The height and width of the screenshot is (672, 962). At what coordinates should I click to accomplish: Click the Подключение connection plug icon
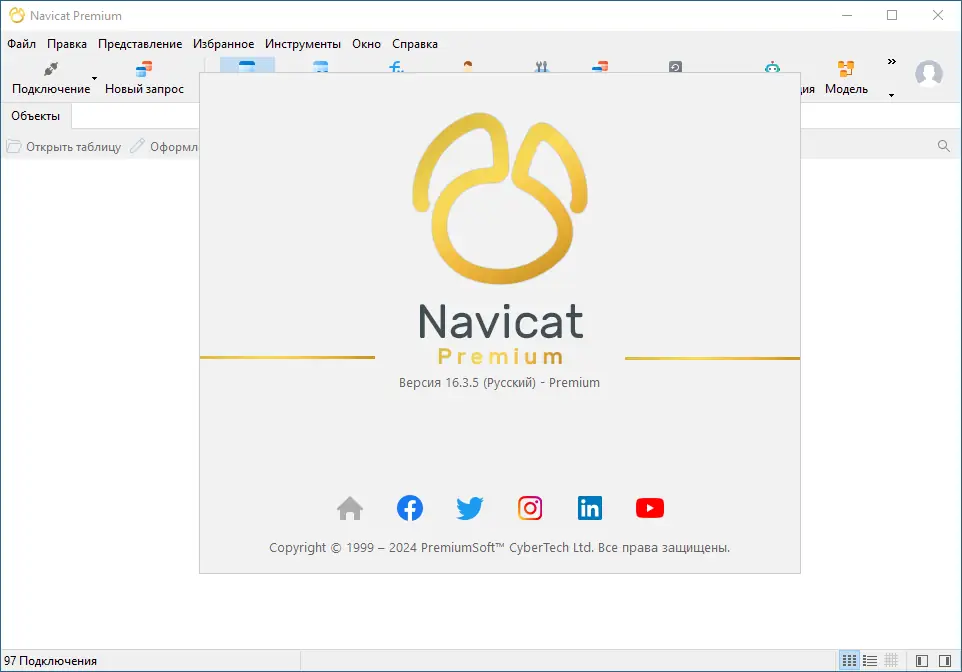pos(51,69)
